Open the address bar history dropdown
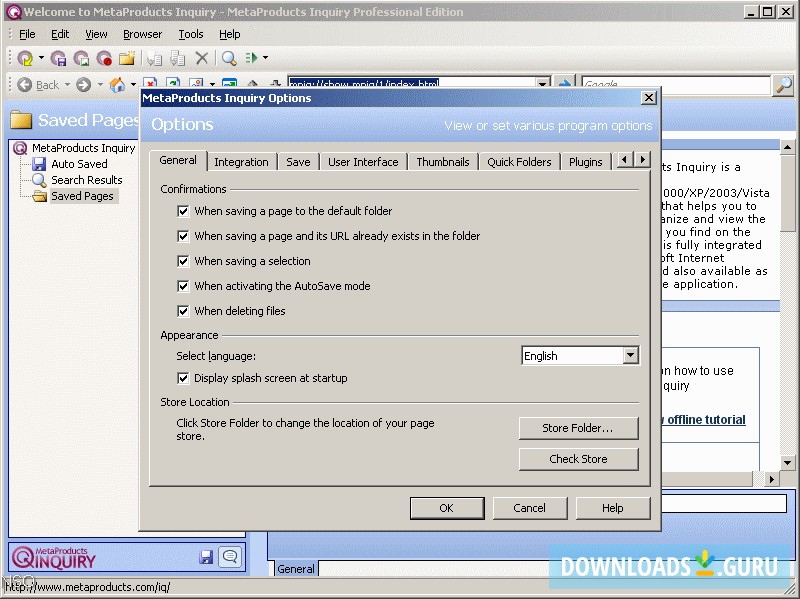Image resolution: width=800 pixels, height=599 pixels. 542,83
